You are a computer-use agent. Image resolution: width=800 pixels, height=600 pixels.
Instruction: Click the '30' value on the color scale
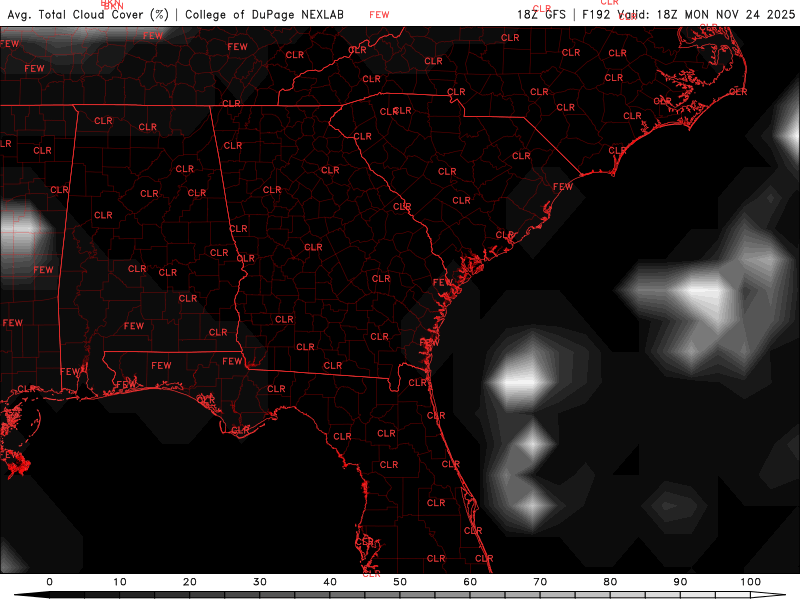[x=260, y=582]
